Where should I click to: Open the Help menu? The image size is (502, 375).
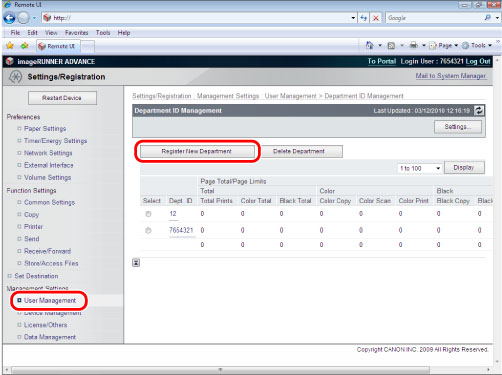(x=124, y=33)
